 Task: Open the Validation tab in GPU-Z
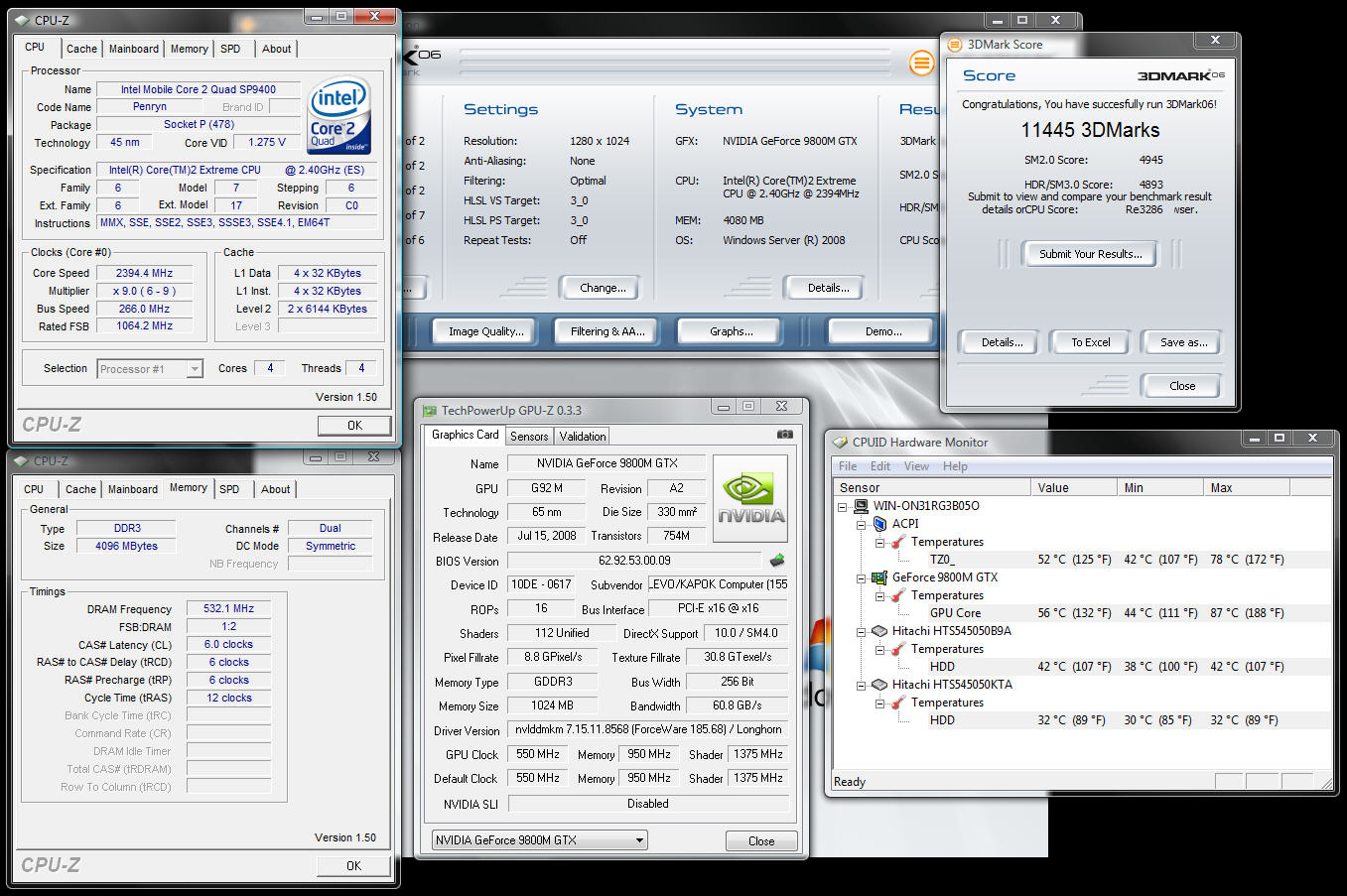[583, 437]
